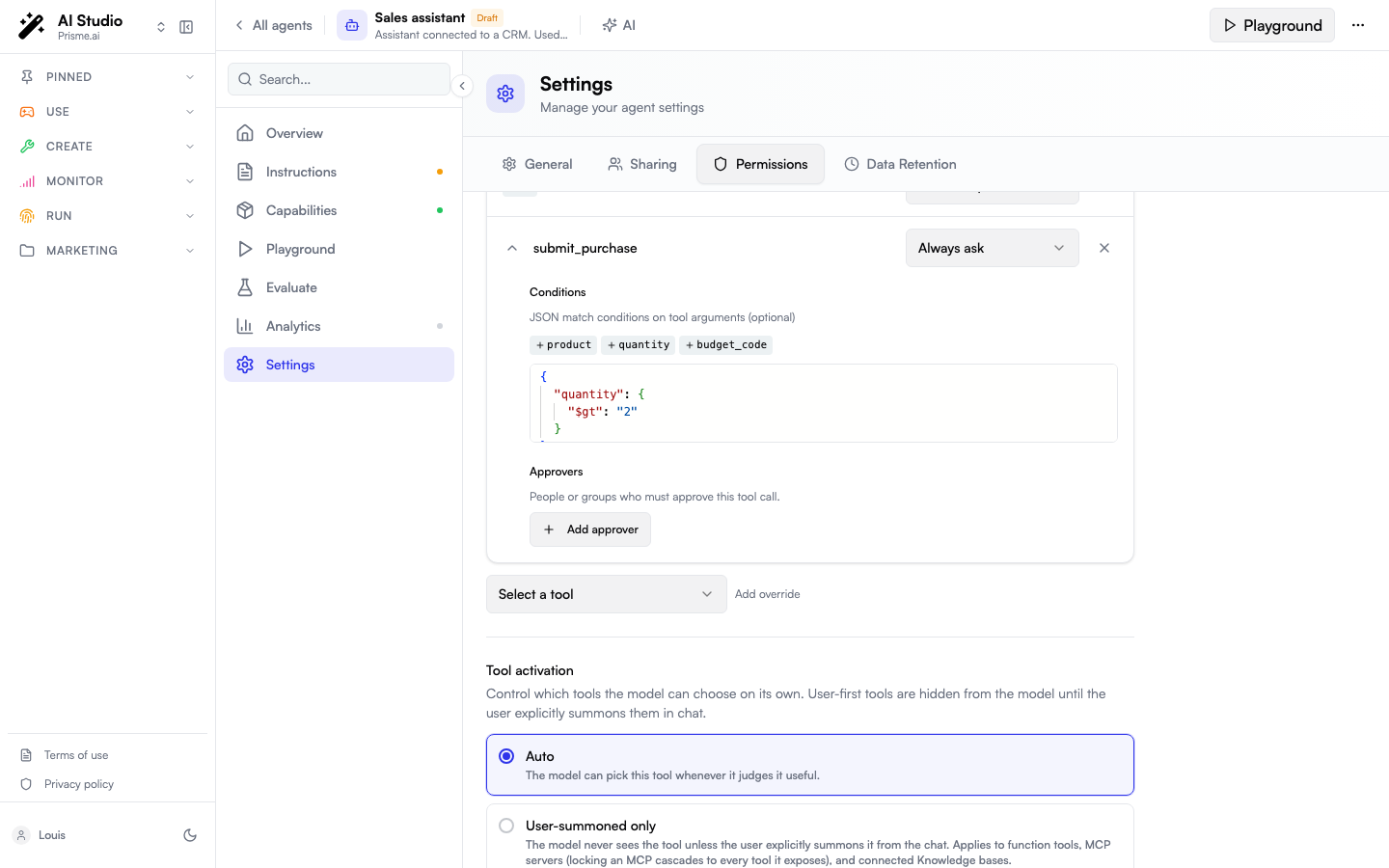Insert the budget_code argument chip

coord(726,344)
